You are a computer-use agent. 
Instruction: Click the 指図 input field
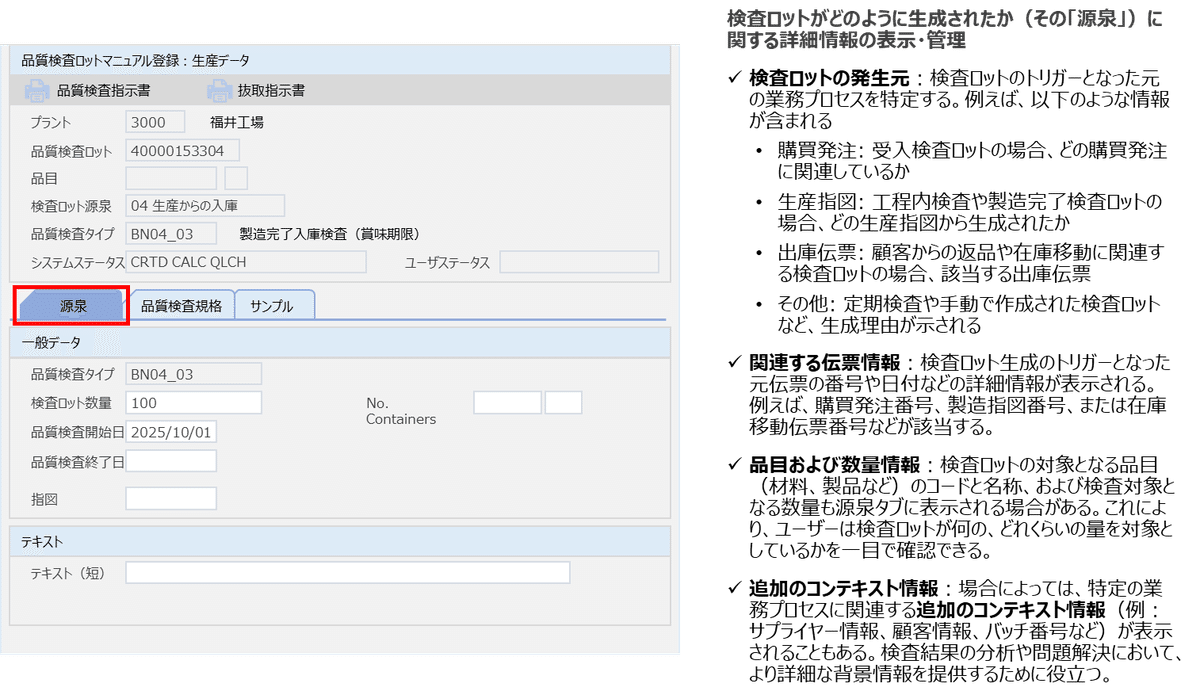(172, 497)
